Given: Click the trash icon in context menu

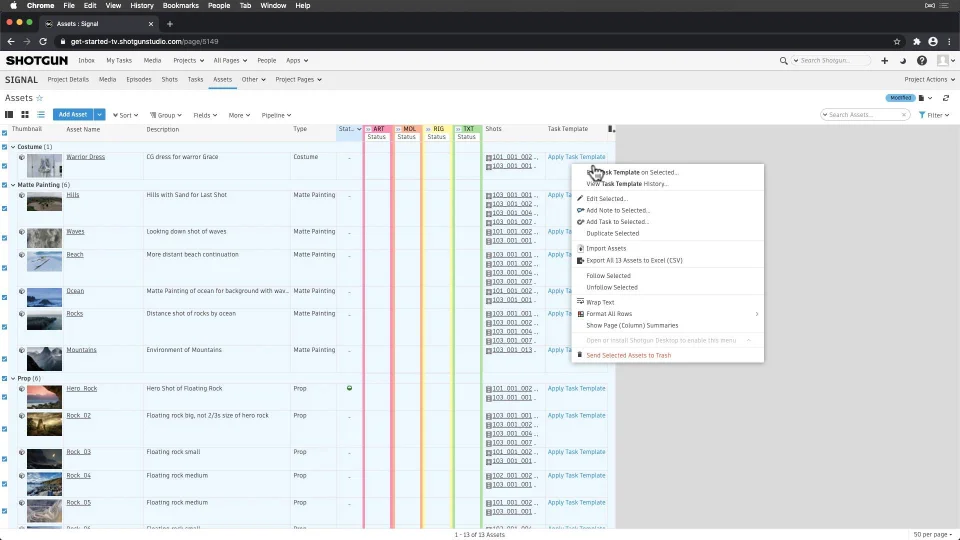Looking at the screenshot, I should coord(580,355).
